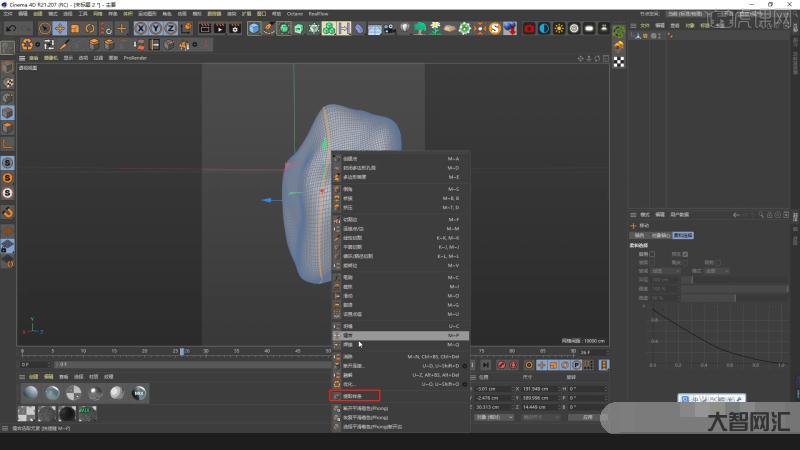The image size is (800, 450).
Task: Open the ProRender viewport menu
Action: pos(135,58)
